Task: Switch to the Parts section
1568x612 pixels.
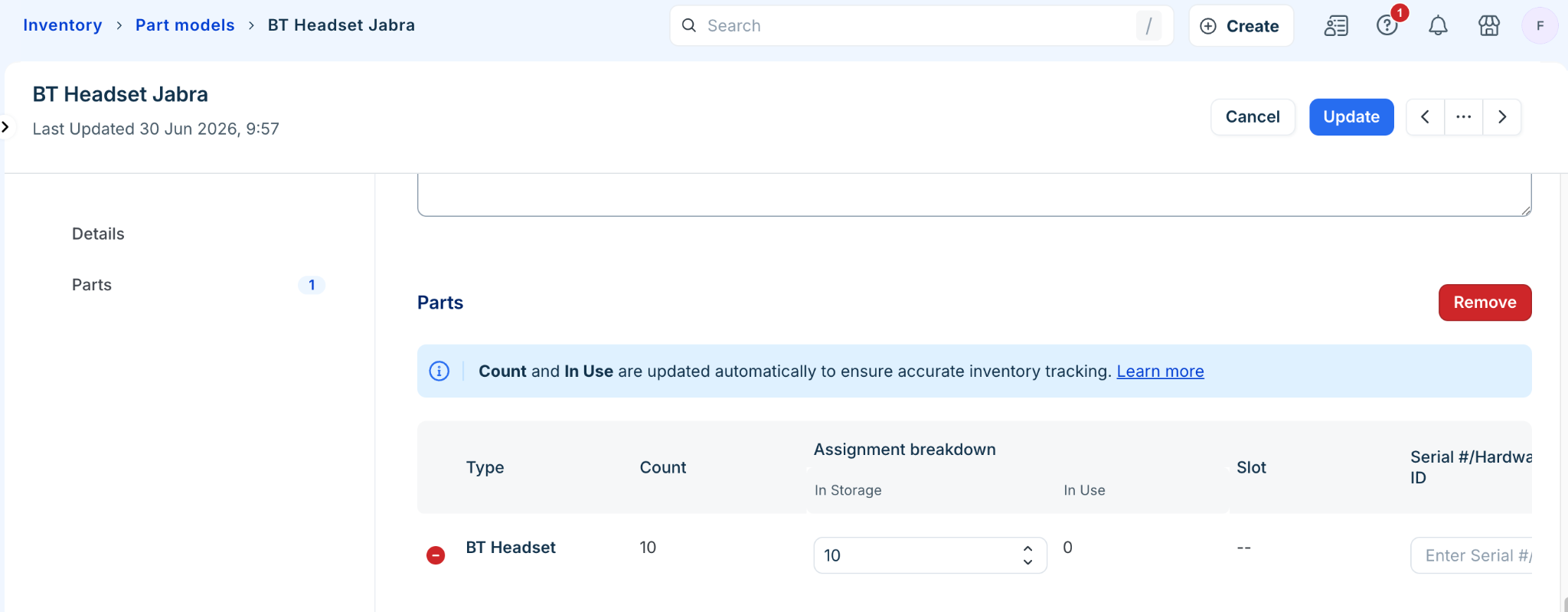Action: tap(92, 285)
